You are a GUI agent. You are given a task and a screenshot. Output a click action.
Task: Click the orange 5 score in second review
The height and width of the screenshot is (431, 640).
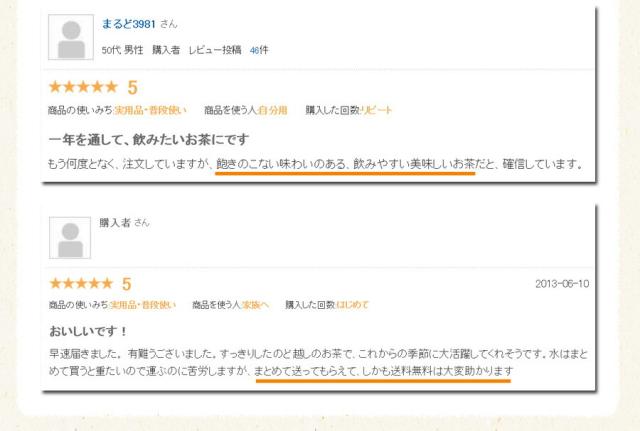(x=127, y=284)
